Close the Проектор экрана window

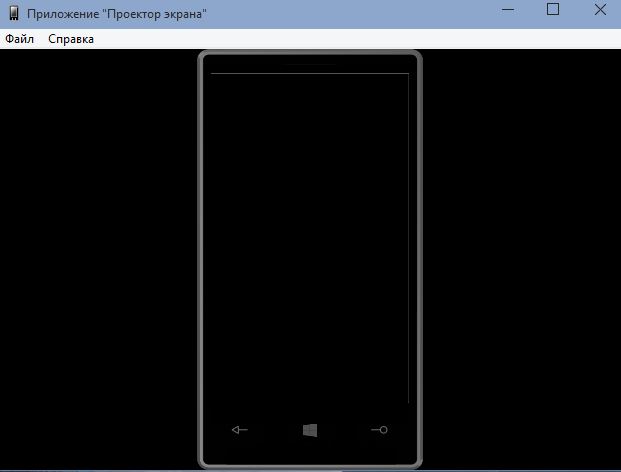[600, 10]
